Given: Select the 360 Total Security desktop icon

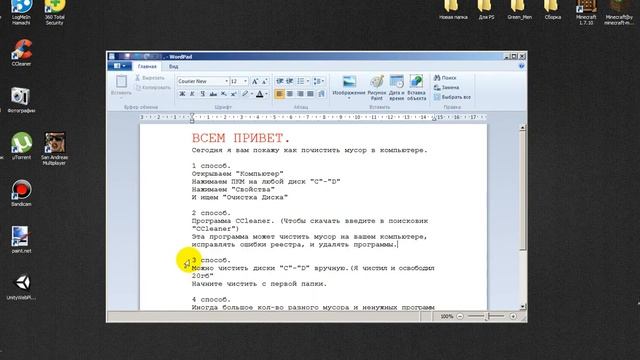Looking at the screenshot, I should [x=55, y=12].
